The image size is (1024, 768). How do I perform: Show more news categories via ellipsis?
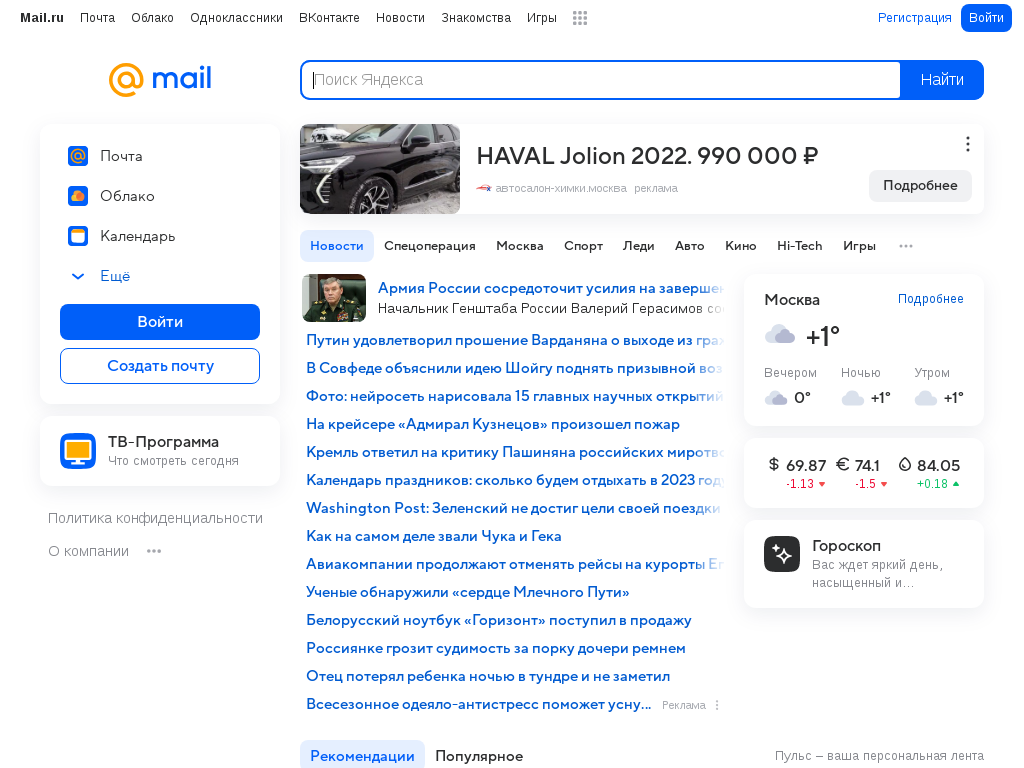pyautogui.click(x=906, y=246)
